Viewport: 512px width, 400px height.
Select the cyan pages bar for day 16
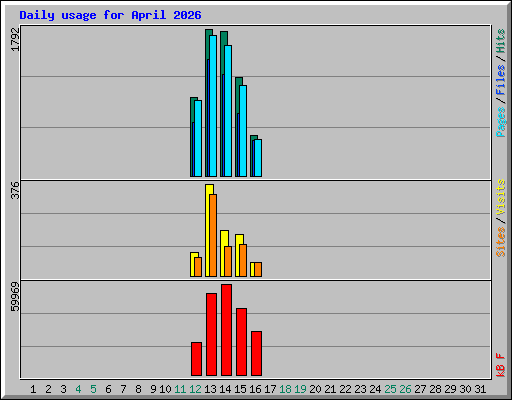258,158
